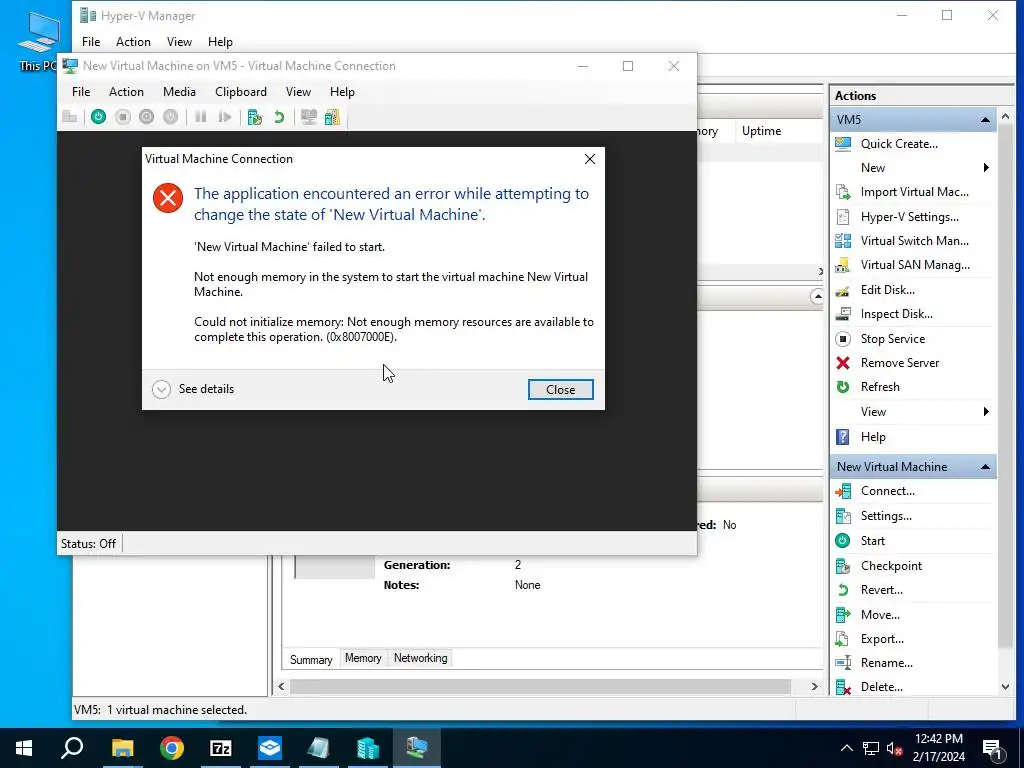Click the Share toolbar icon at far right

point(332,117)
